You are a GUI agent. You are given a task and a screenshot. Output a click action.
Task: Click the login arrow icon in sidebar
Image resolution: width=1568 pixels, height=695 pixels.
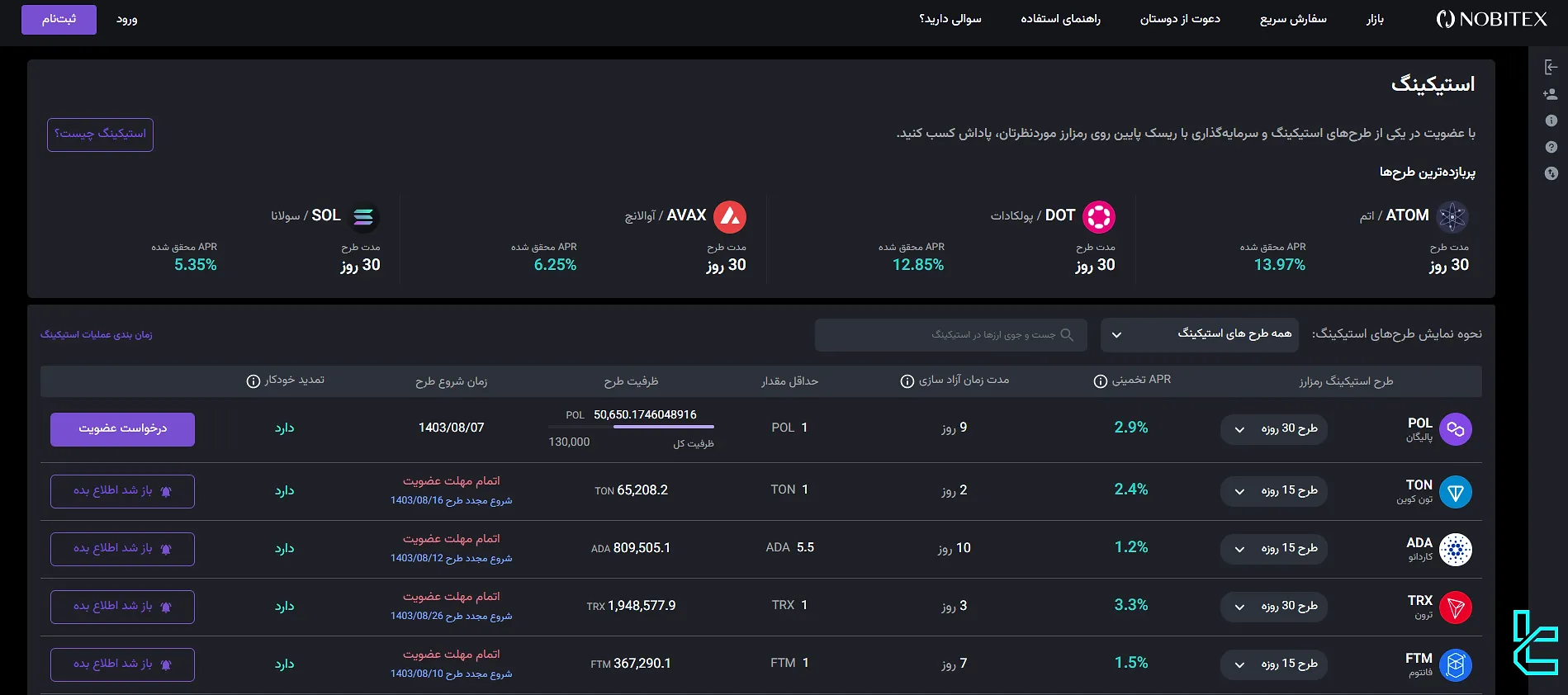pos(1551,68)
